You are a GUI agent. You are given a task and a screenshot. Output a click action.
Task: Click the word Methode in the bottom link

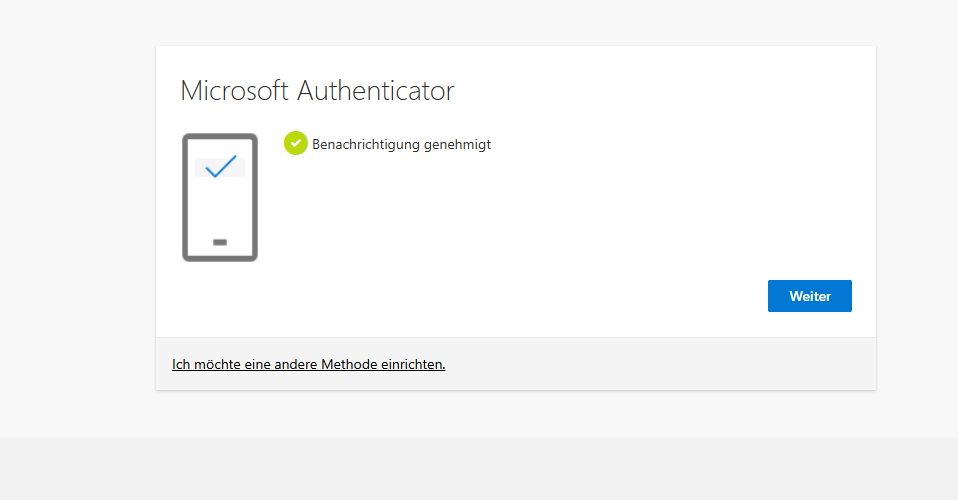coord(349,364)
